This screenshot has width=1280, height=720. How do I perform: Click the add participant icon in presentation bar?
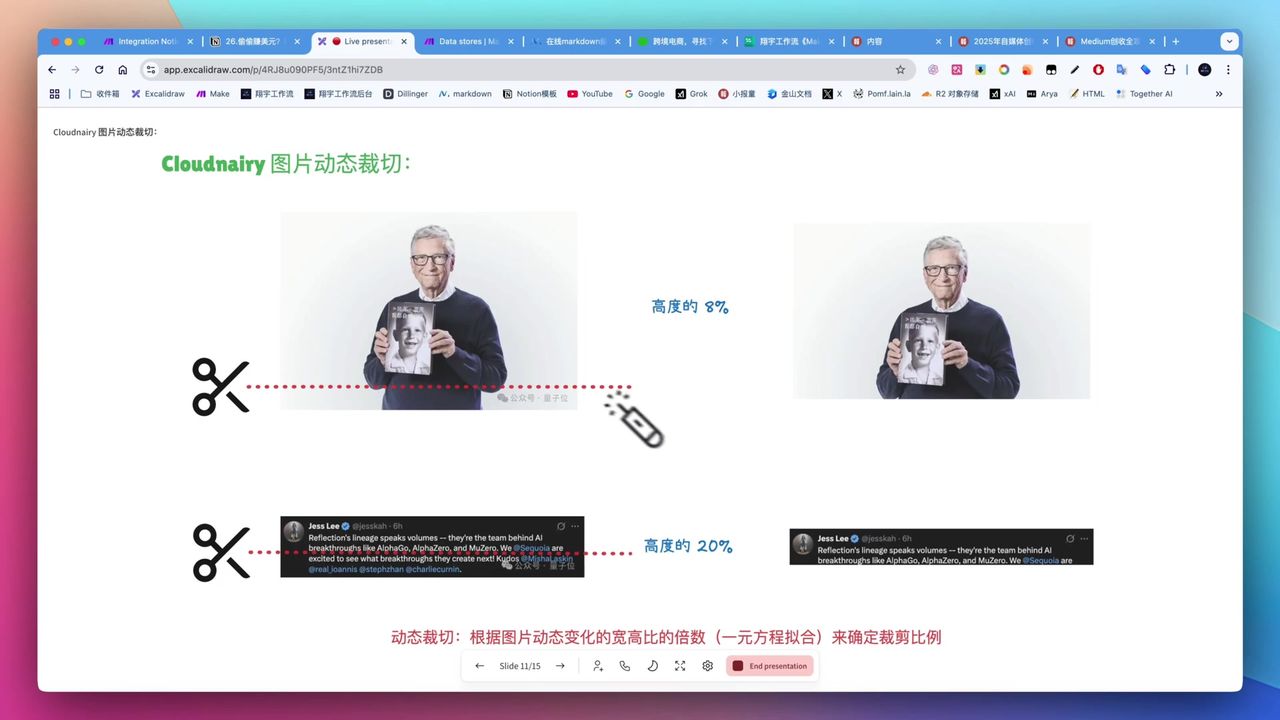(x=598, y=665)
